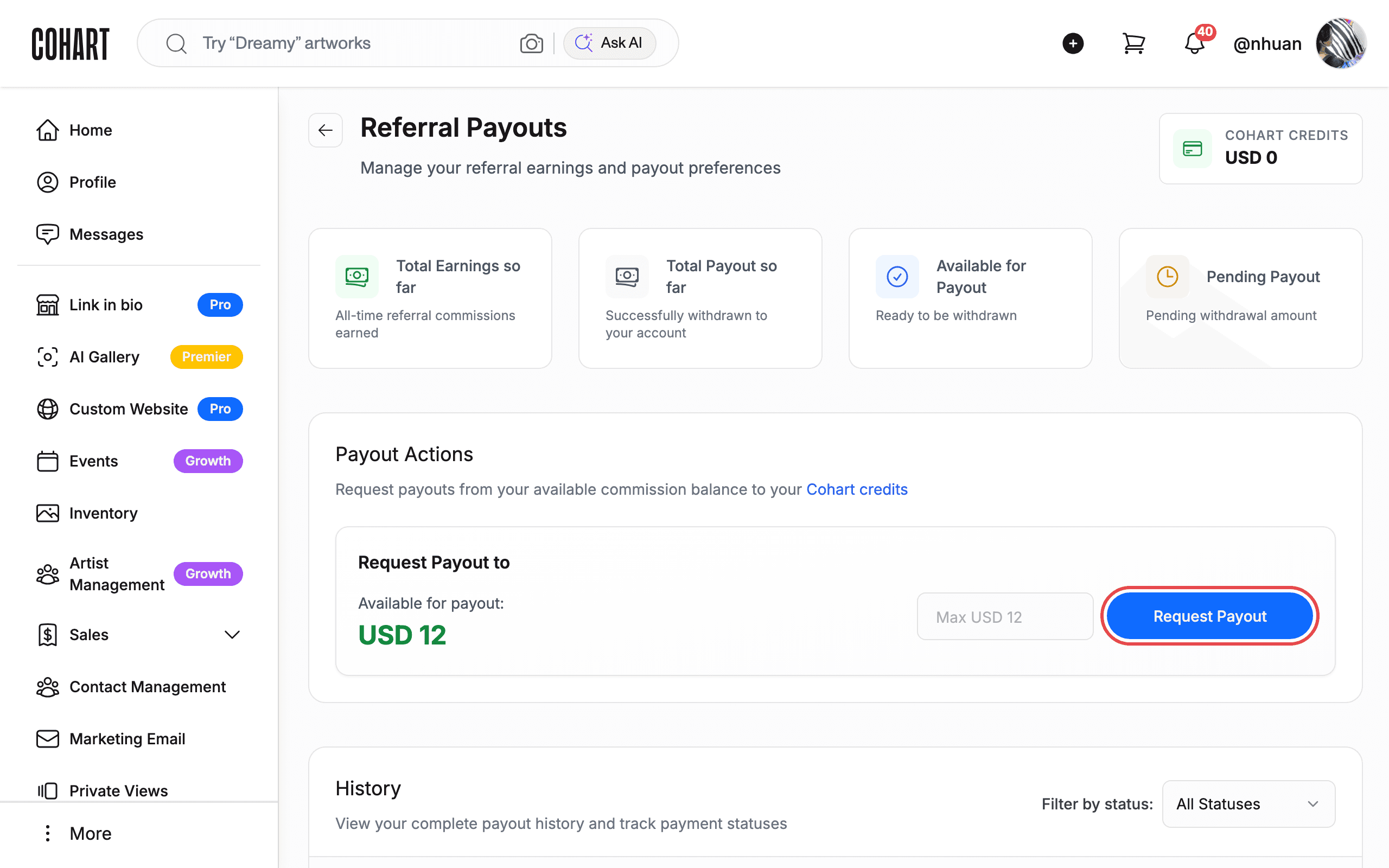
Task: Click the Events calendar icon
Action: pyautogui.click(x=48, y=461)
